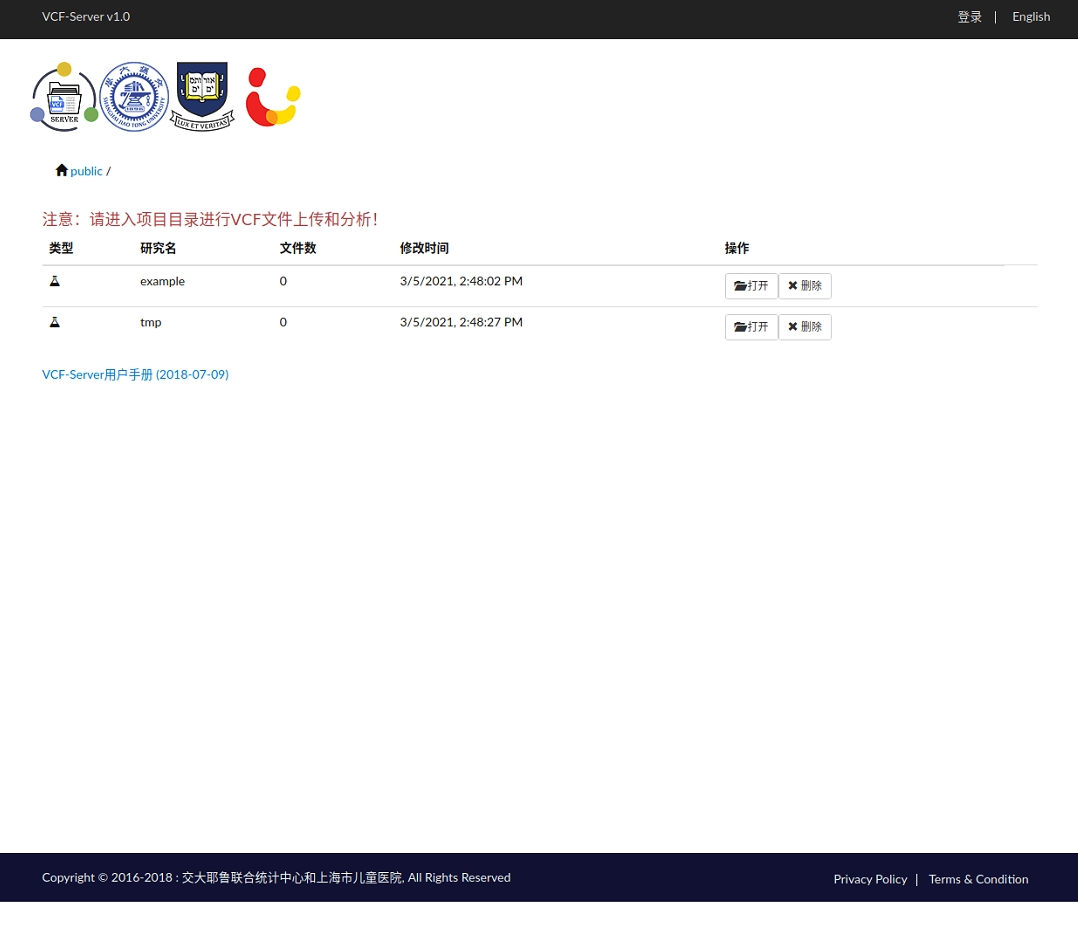Open the example project with its 打开 button
The height and width of the screenshot is (939, 1078).
point(751,285)
